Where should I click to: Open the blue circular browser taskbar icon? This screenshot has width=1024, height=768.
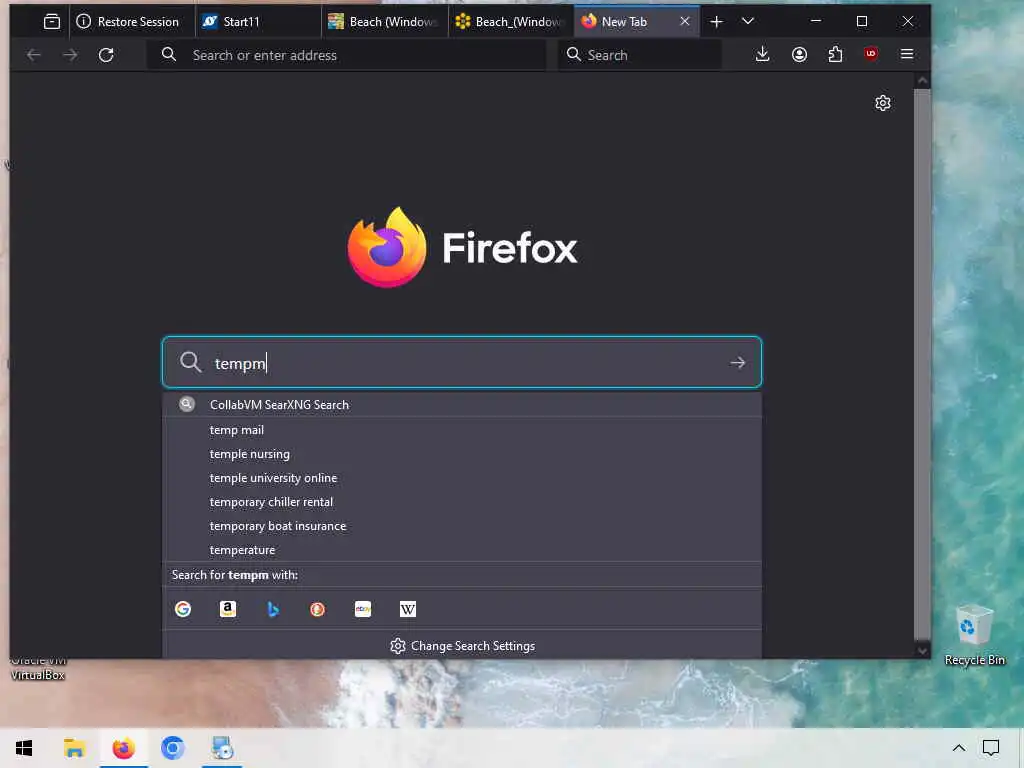(x=172, y=748)
